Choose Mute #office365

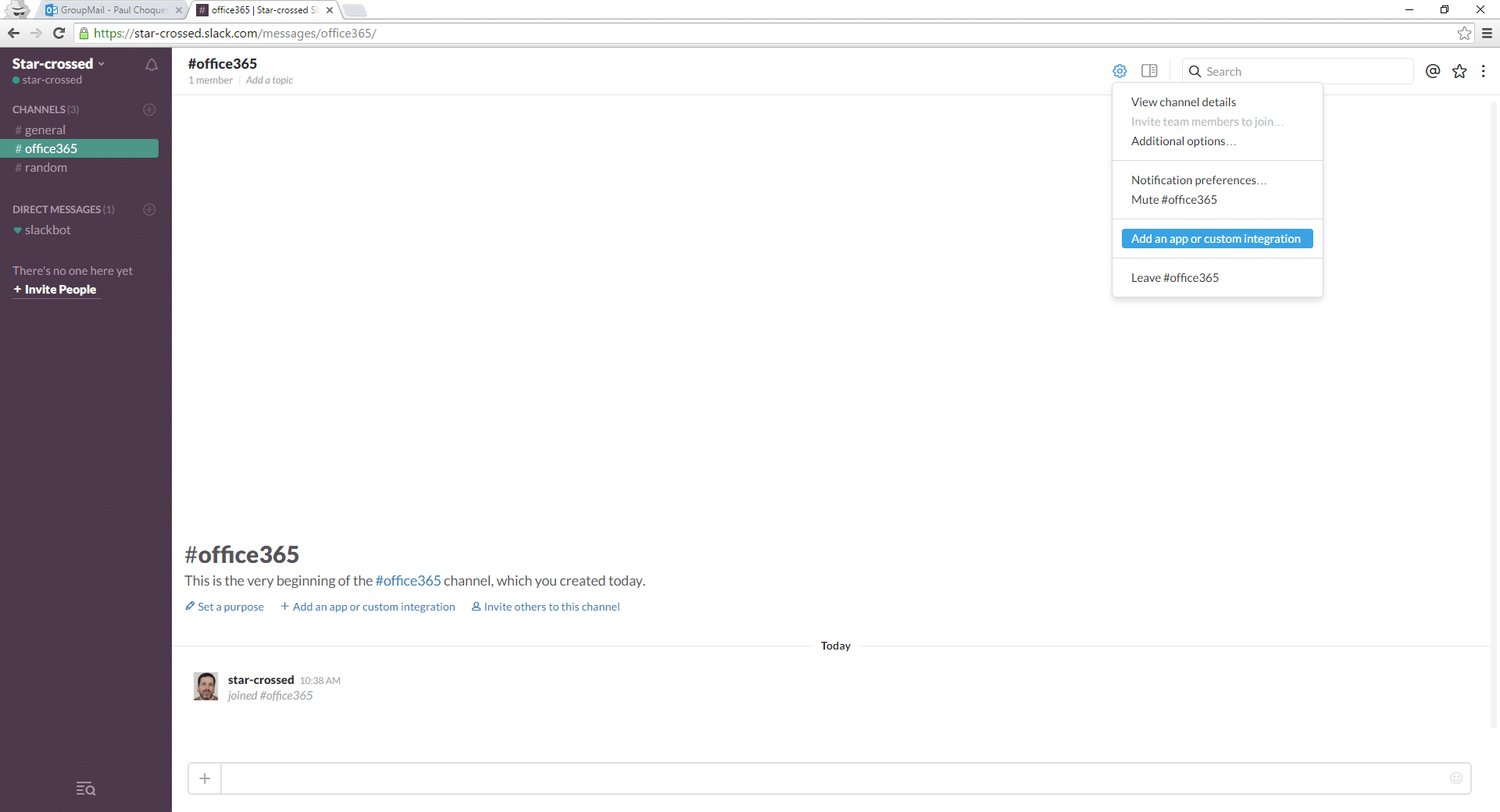[x=1173, y=200]
